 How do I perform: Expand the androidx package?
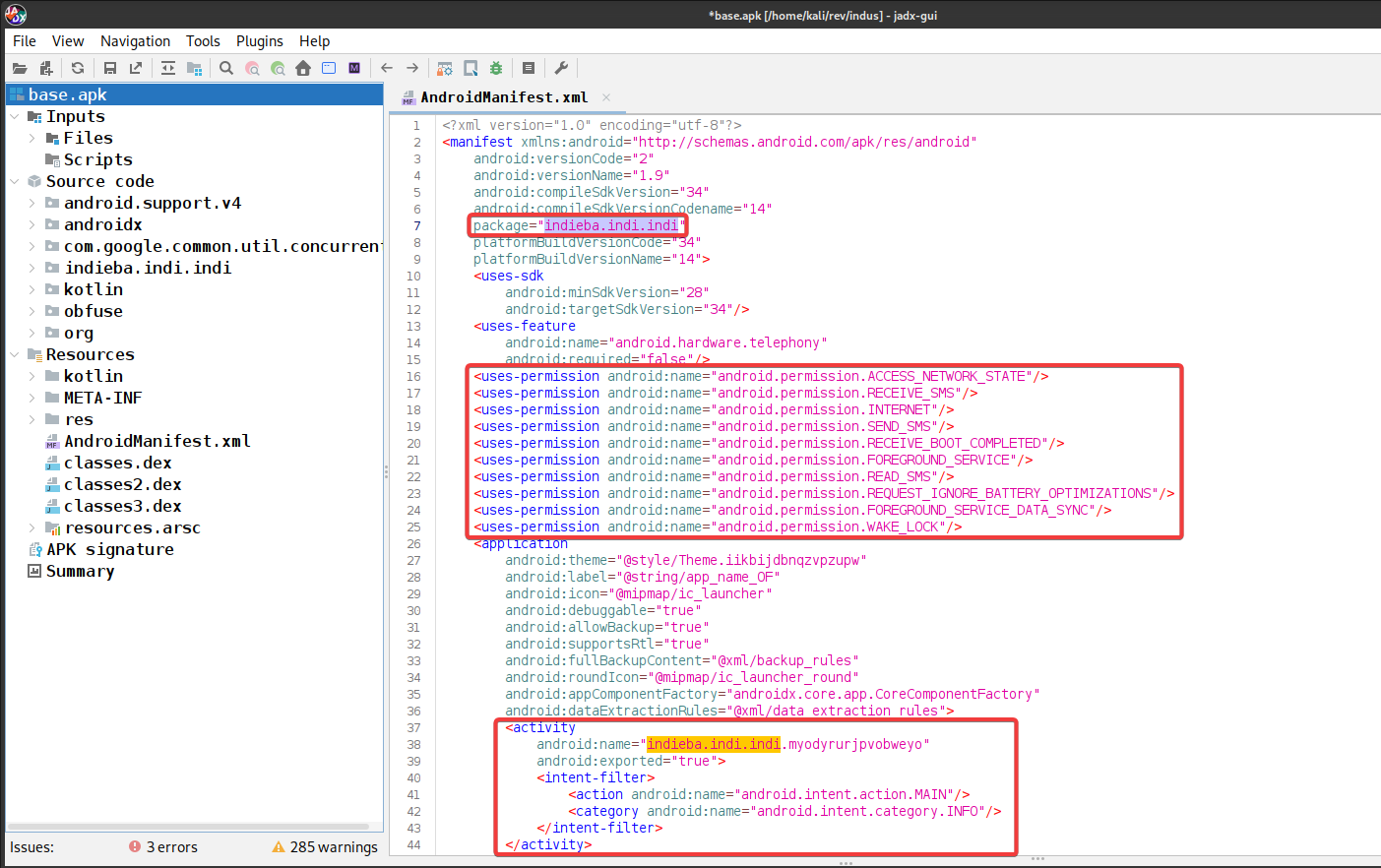pos(31,224)
